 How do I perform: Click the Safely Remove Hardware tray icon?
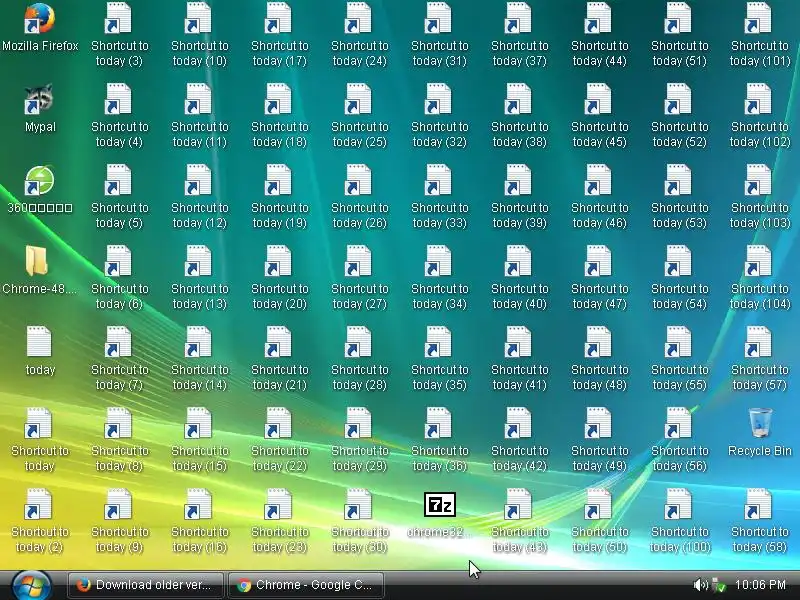point(718,585)
